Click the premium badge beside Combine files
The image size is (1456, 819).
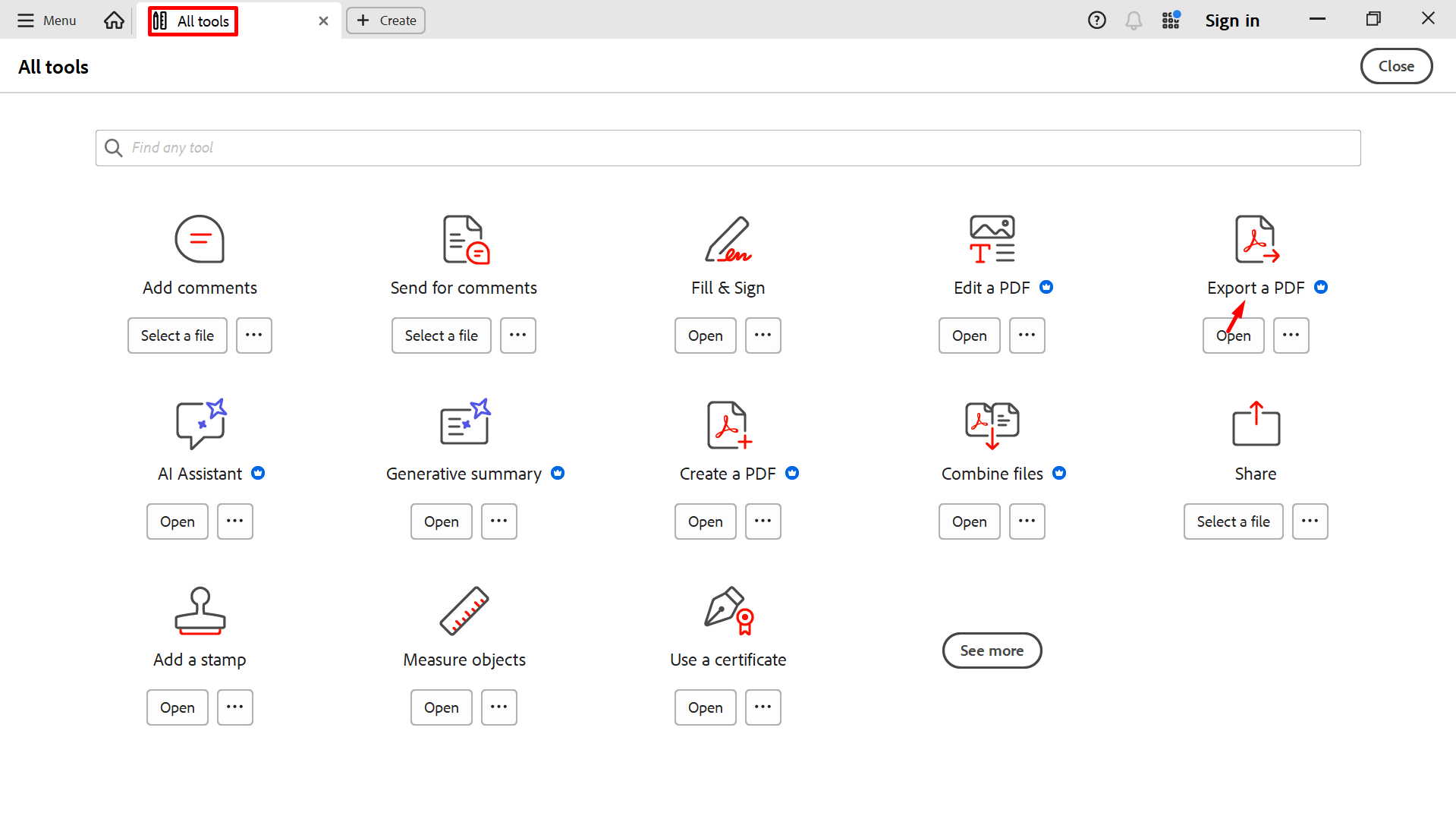click(x=1059, y=473)
